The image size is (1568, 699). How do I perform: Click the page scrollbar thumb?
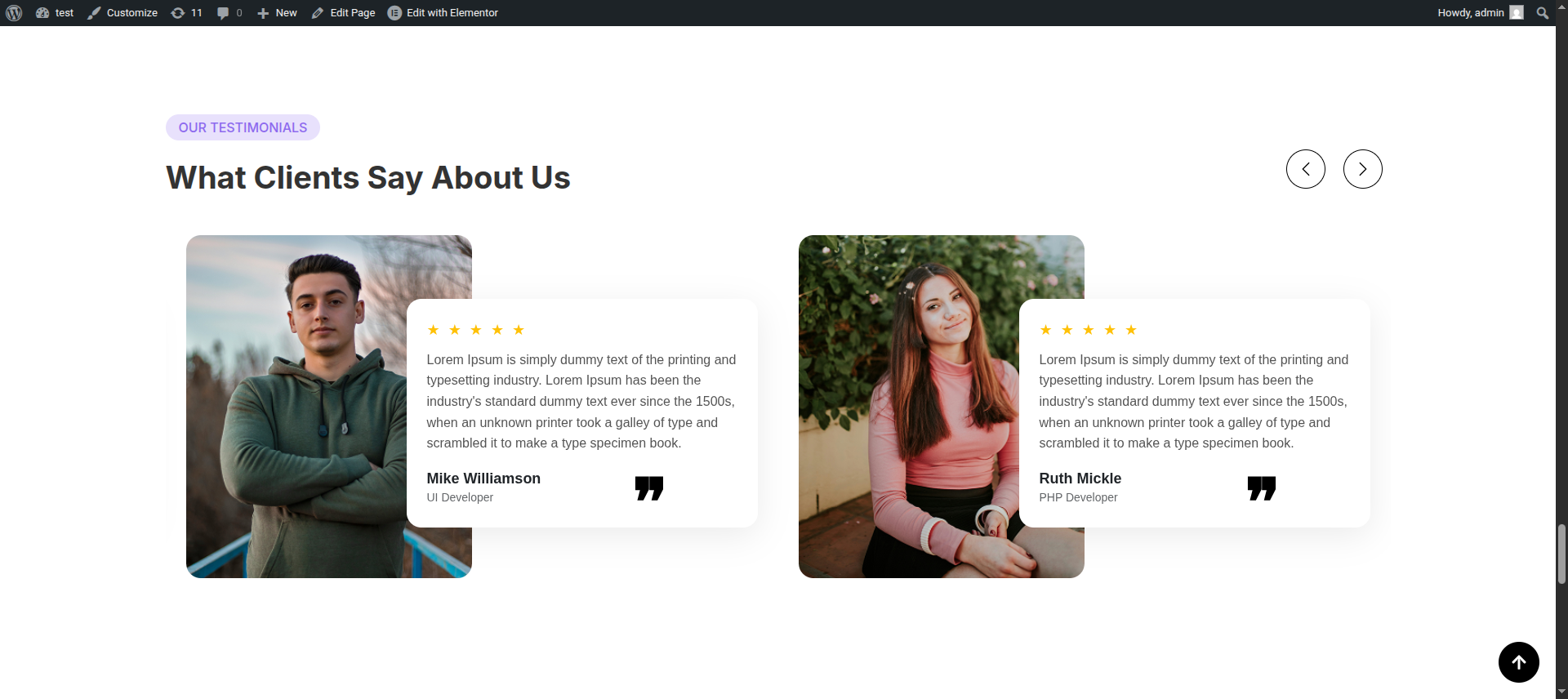point(1561,554)
